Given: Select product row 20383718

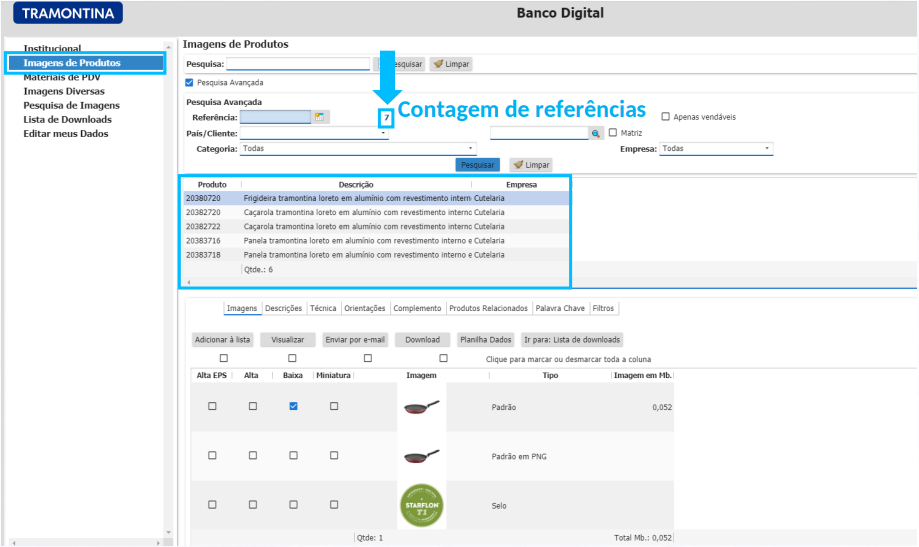Looking at the screenshot, I should [x=376, y=255].
